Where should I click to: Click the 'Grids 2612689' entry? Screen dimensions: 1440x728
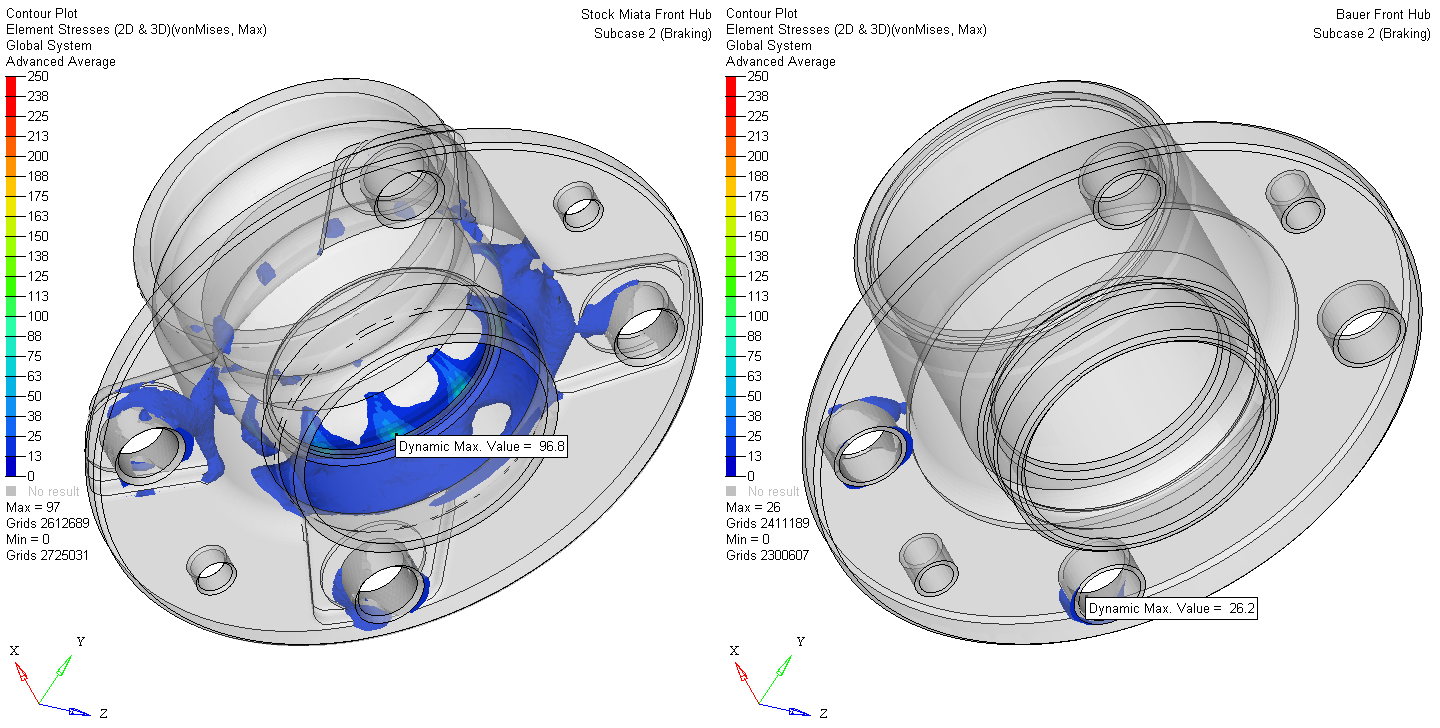pos(48,524)
